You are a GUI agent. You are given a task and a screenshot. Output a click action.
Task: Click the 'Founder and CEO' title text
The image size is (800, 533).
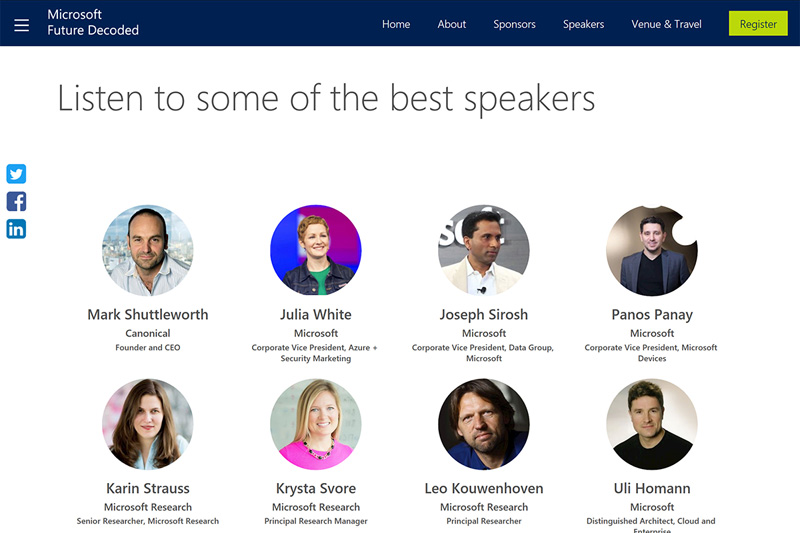[147, 347]
